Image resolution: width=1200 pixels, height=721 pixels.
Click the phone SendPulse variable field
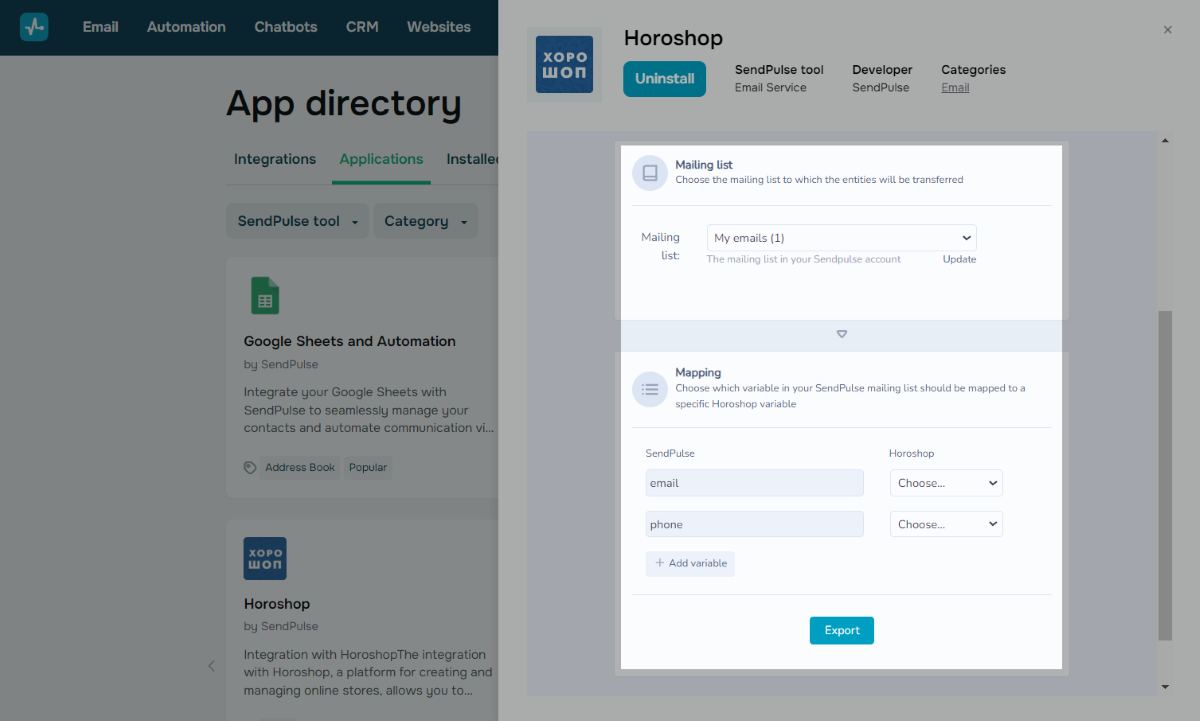[x=755, y=524]
